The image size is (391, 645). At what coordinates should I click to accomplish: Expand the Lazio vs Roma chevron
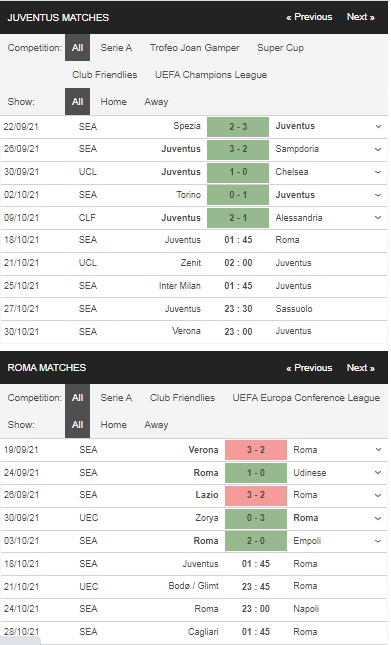(x=378, y=495)
